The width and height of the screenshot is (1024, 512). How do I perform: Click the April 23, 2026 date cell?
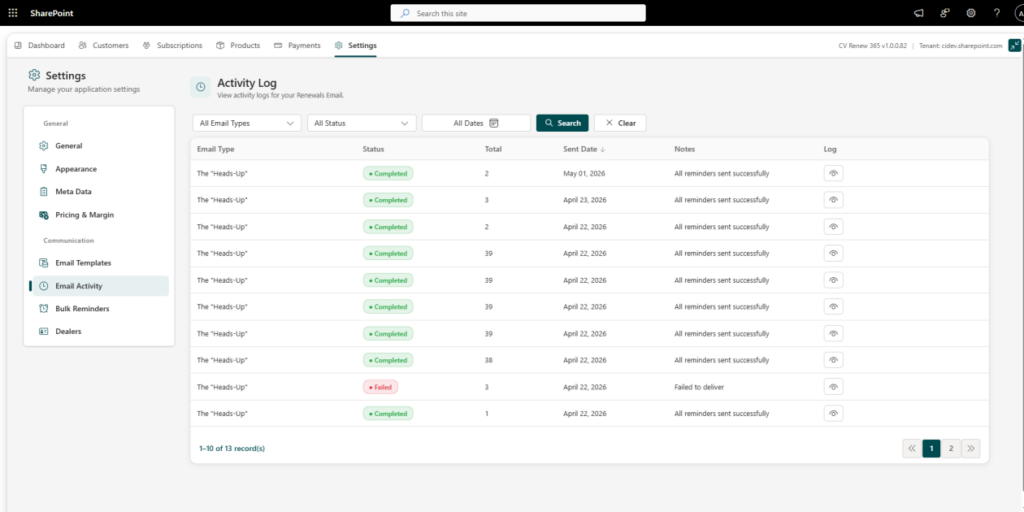click(584, 200)
